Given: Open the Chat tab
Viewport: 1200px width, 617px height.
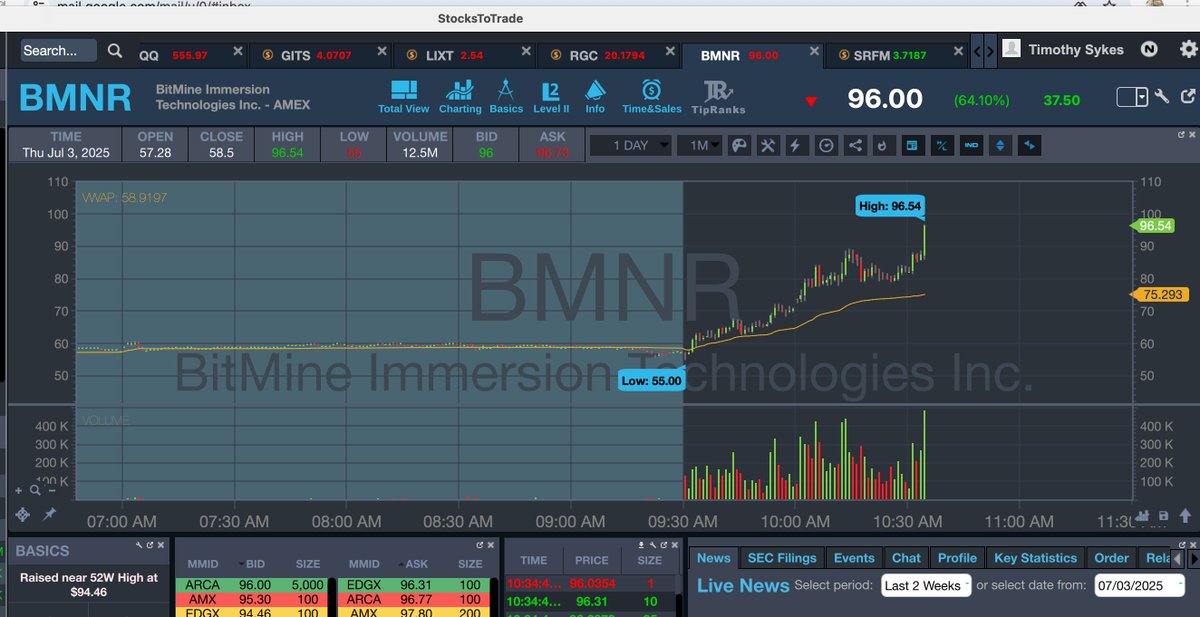Looking at the screenshot, I should (906, 558).
